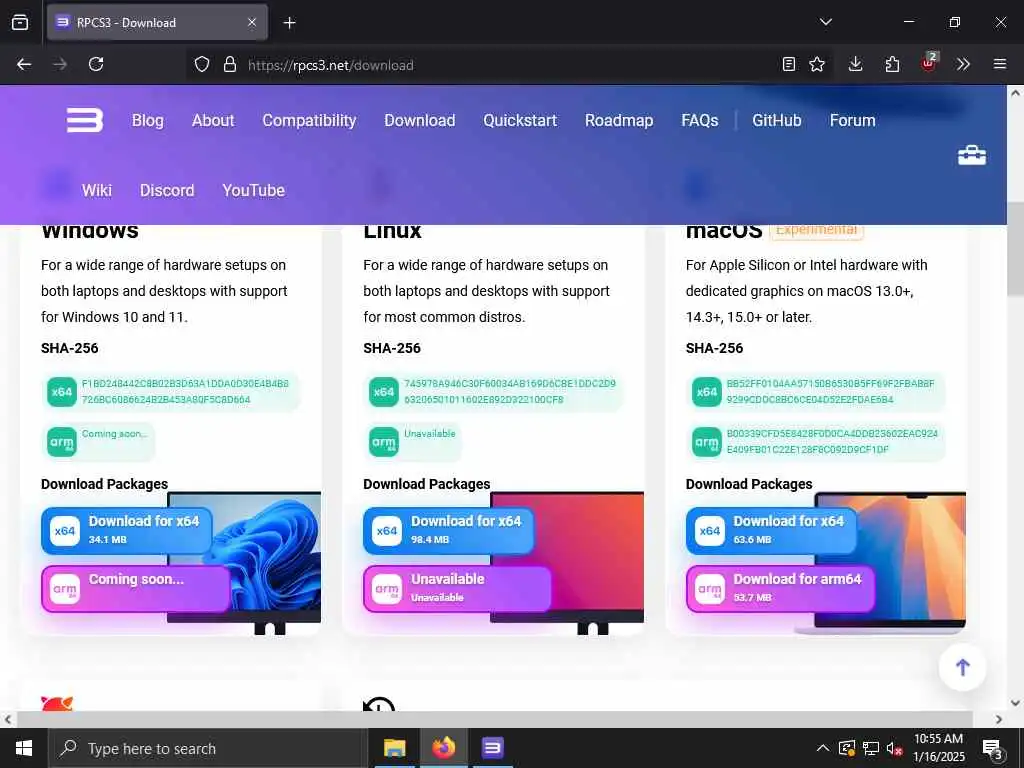Image resolution: width=1024 pixels, height=768 pixels.
Task: Click the horizontal scrollbar right arrow
Action: (999, 719)
